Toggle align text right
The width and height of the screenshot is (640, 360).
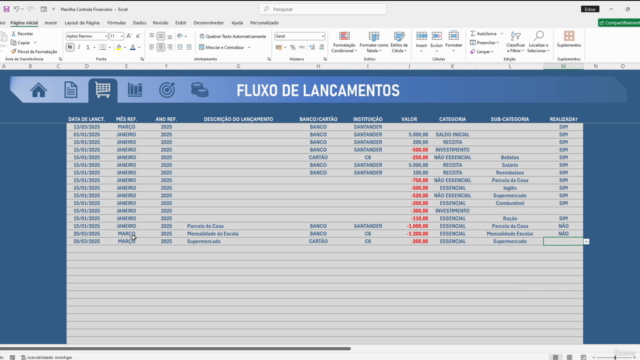point(169,47)
